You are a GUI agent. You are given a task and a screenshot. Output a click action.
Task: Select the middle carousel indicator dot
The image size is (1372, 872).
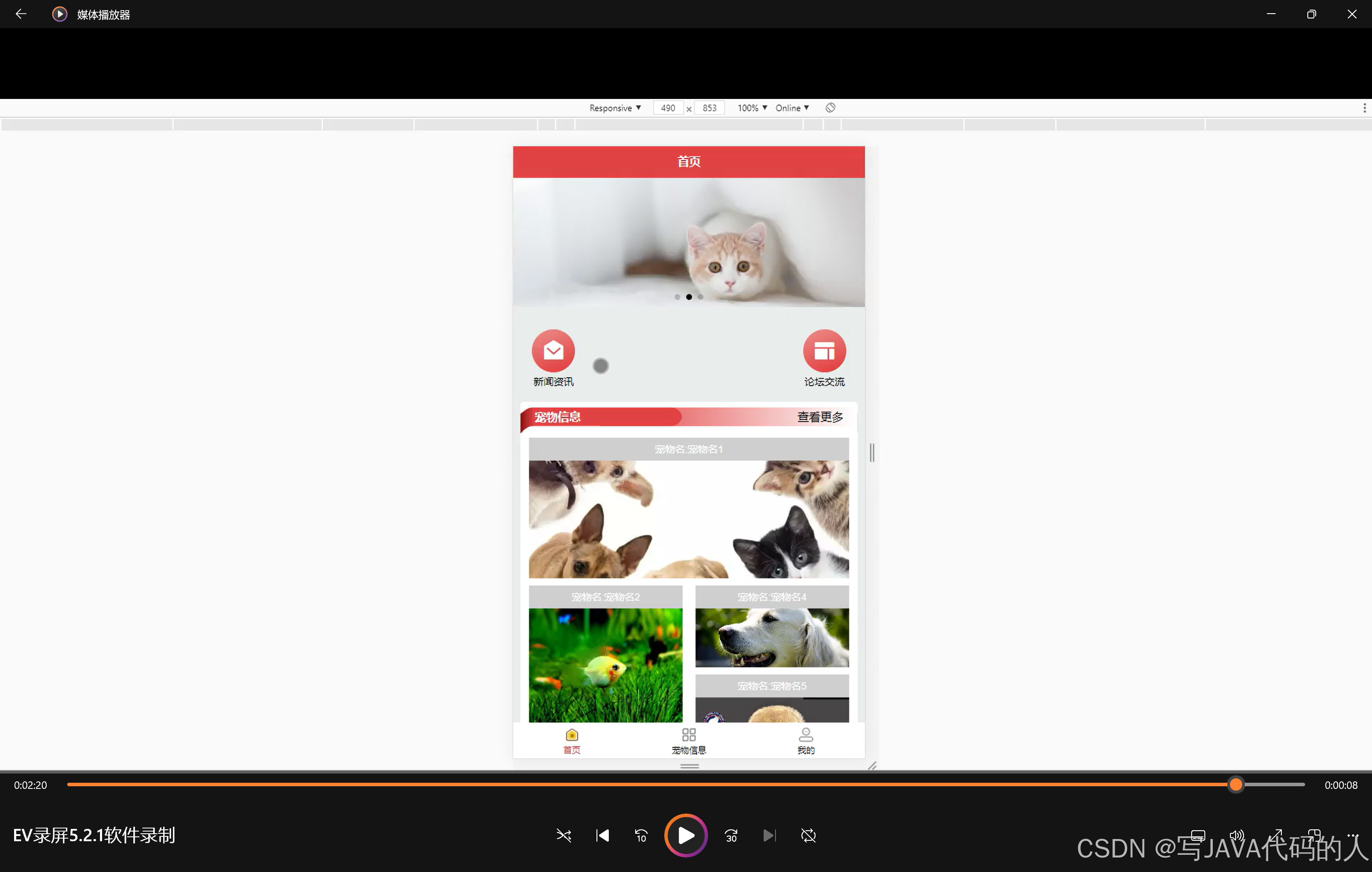click(688, 297)
